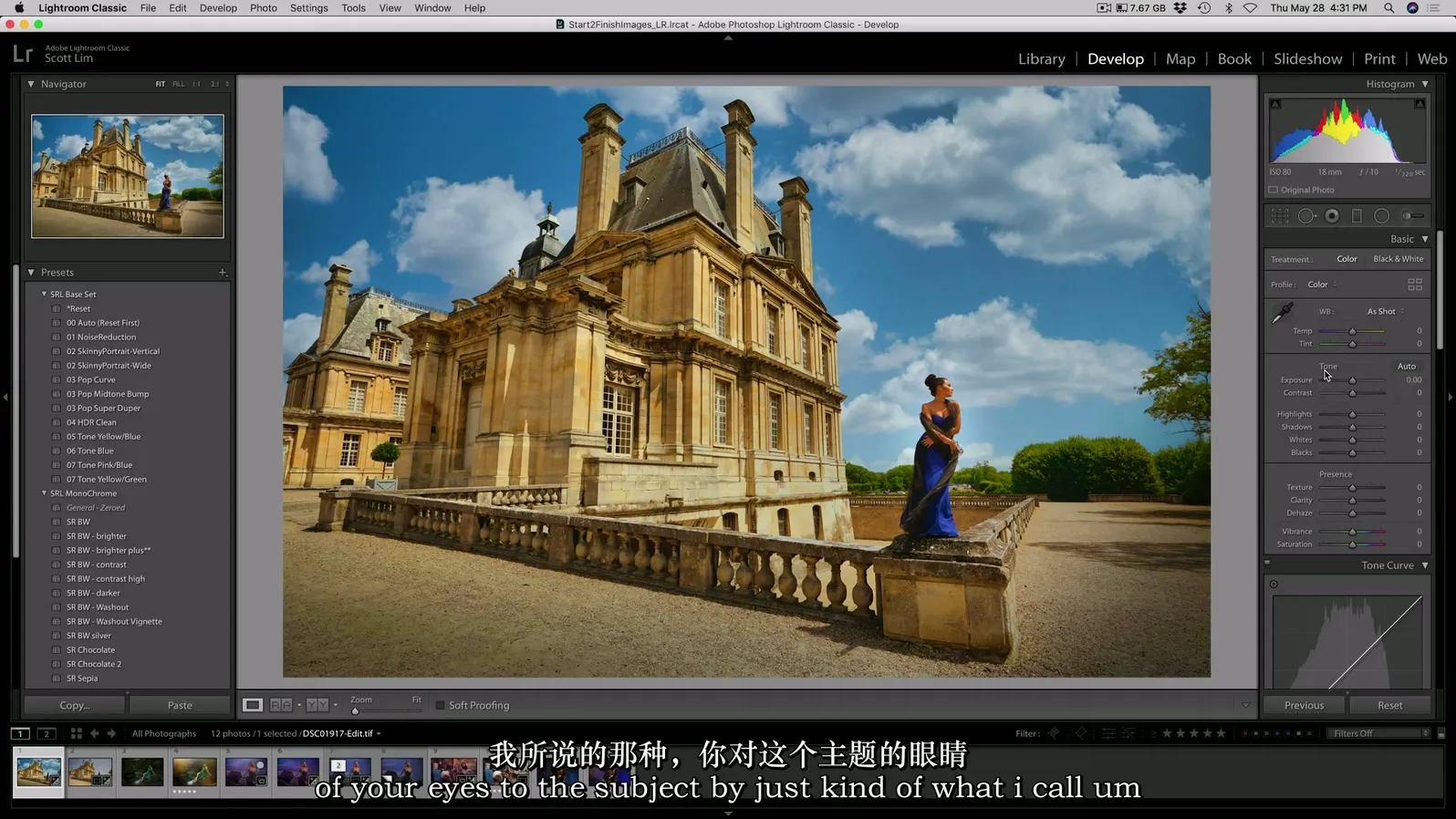1456x819 pixels.
Task: Tick the Original Photo checkbox
Action: (x=1274, y=190)
